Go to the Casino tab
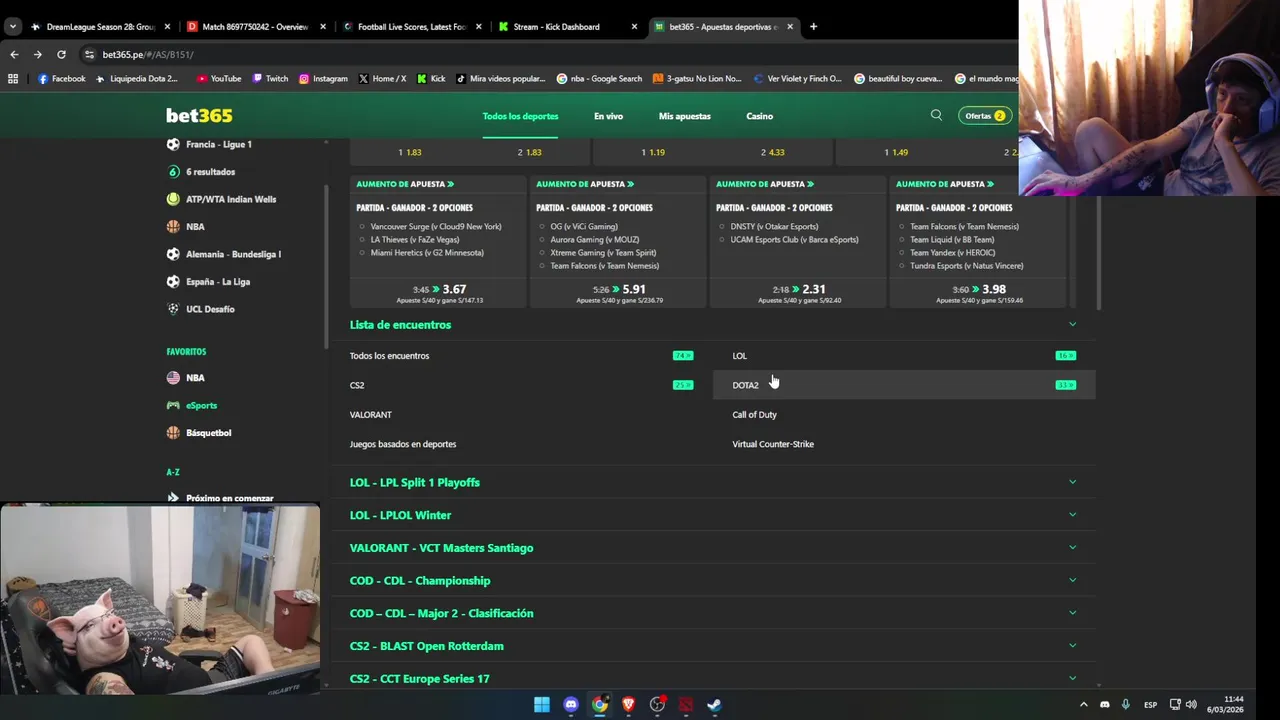 click(x=759, y=116)
